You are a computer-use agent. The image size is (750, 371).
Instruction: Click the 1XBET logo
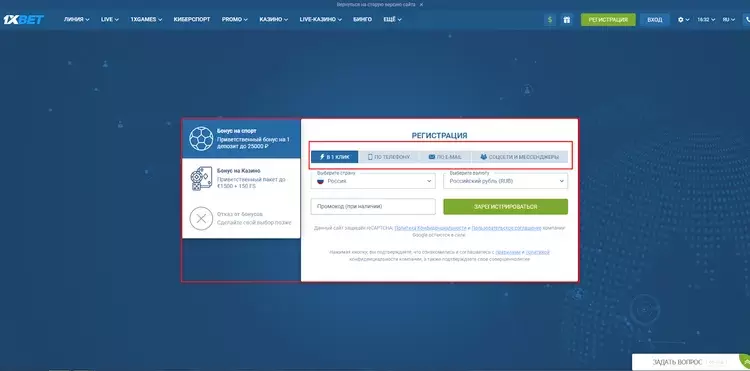click(x=23, y=20)
